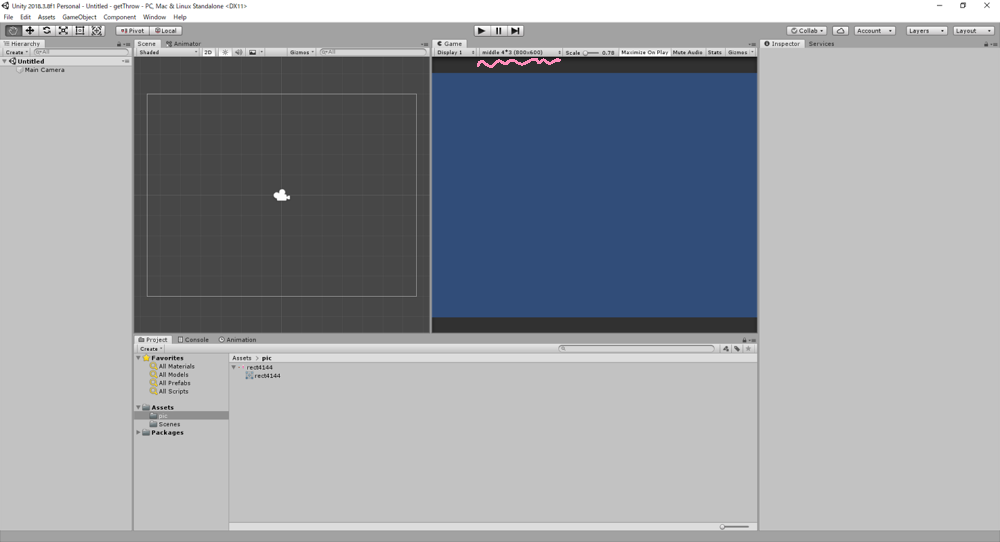This screenshot has width=1000, height=542.
Task: Adjust the Game view Scale slider
Action: coord(591,53)
